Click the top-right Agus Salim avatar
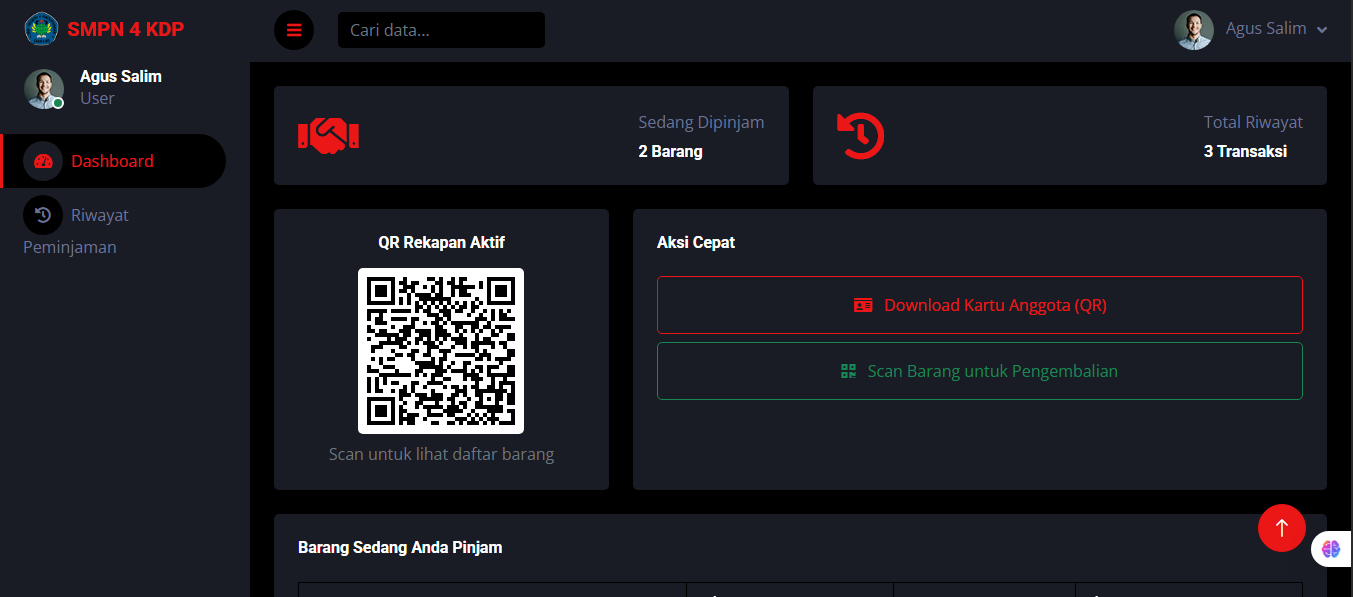This screenshot has width=1353, height=597. point(1193,30)
